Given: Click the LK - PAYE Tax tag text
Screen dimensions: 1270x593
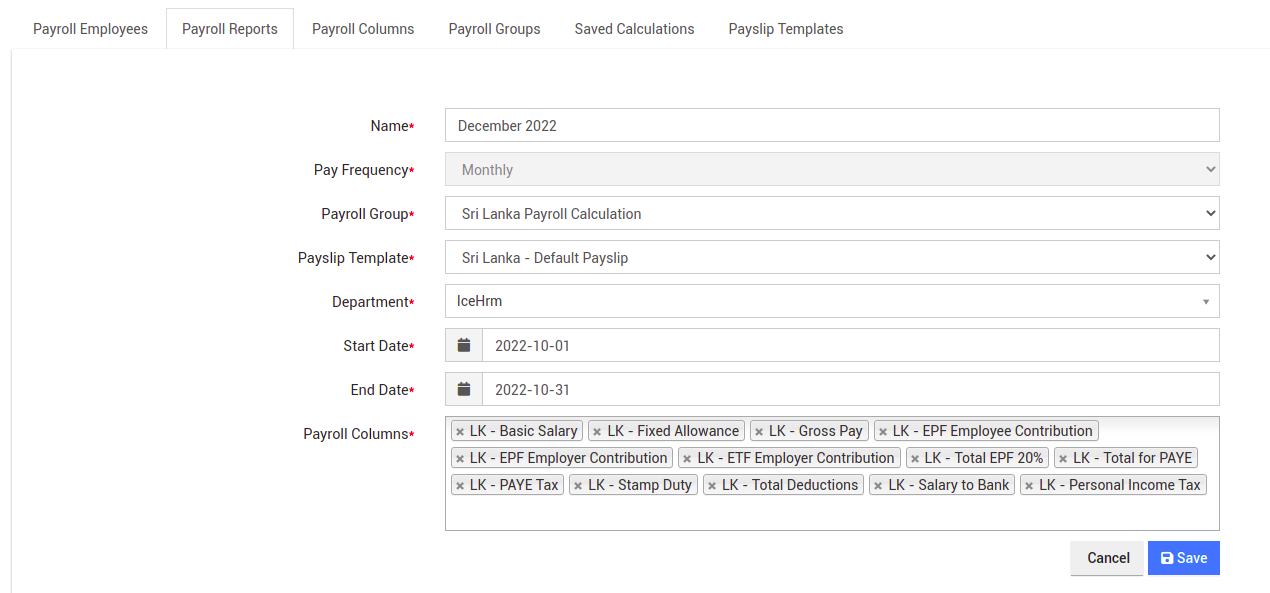Looking at the screenshot, I should coord(514,485).
